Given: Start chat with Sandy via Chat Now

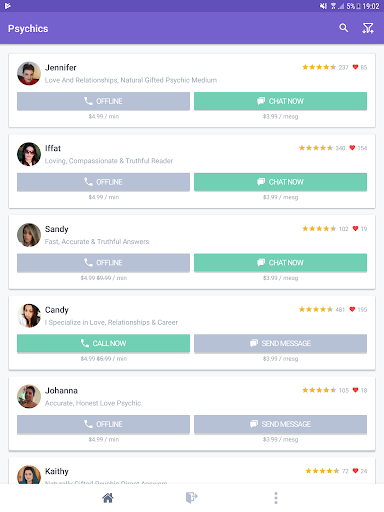Looking at the screenshot, I should [x=280, y=263].
